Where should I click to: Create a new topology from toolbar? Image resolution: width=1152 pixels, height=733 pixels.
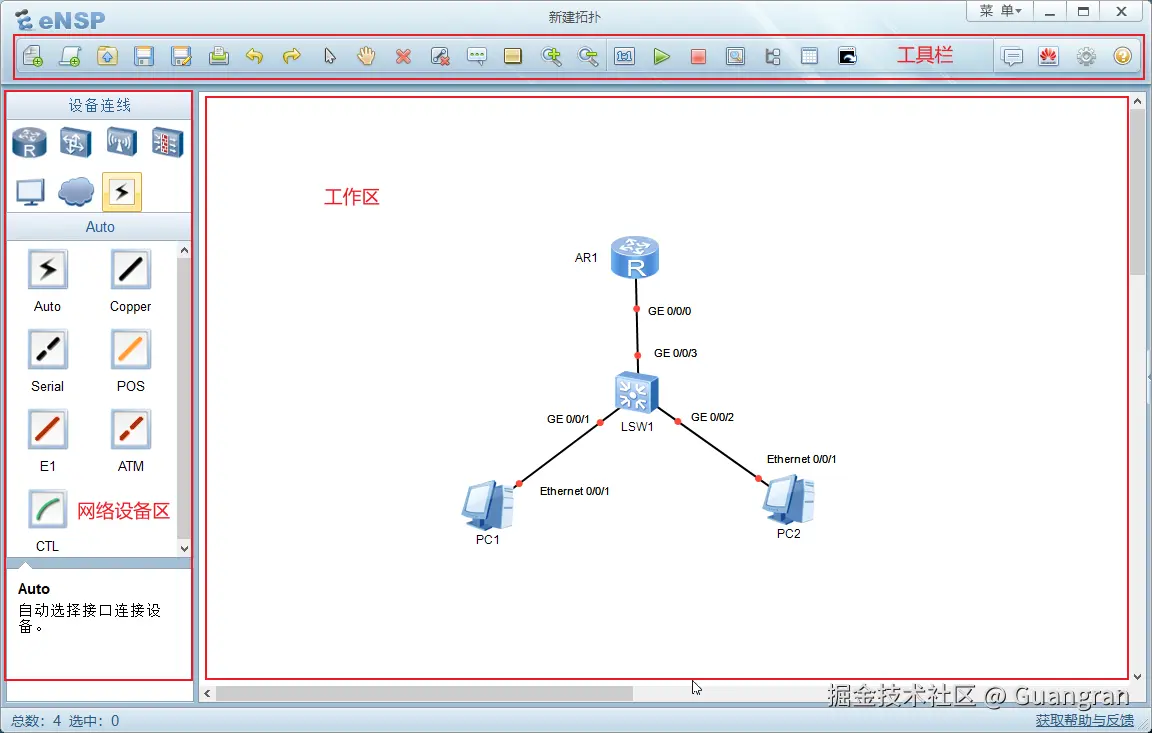33,56
